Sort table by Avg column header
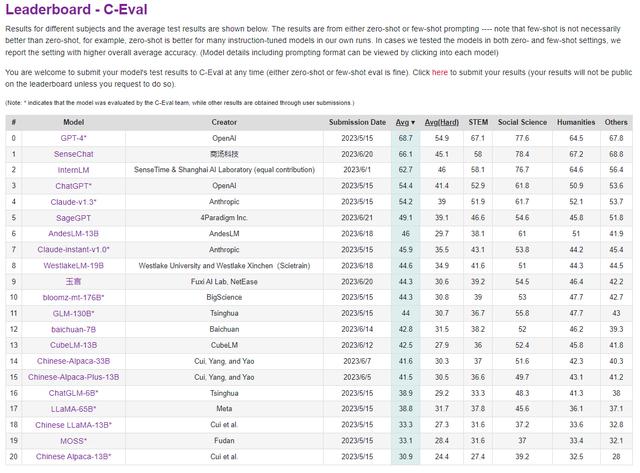 coord(405,122)
